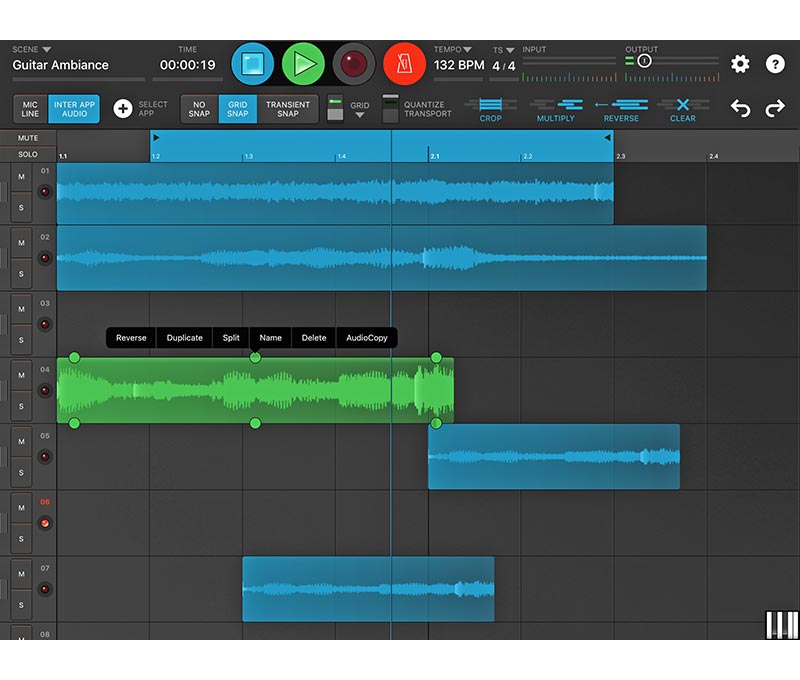
Task: Mute track 04 with M button
Action: point(21,375)
